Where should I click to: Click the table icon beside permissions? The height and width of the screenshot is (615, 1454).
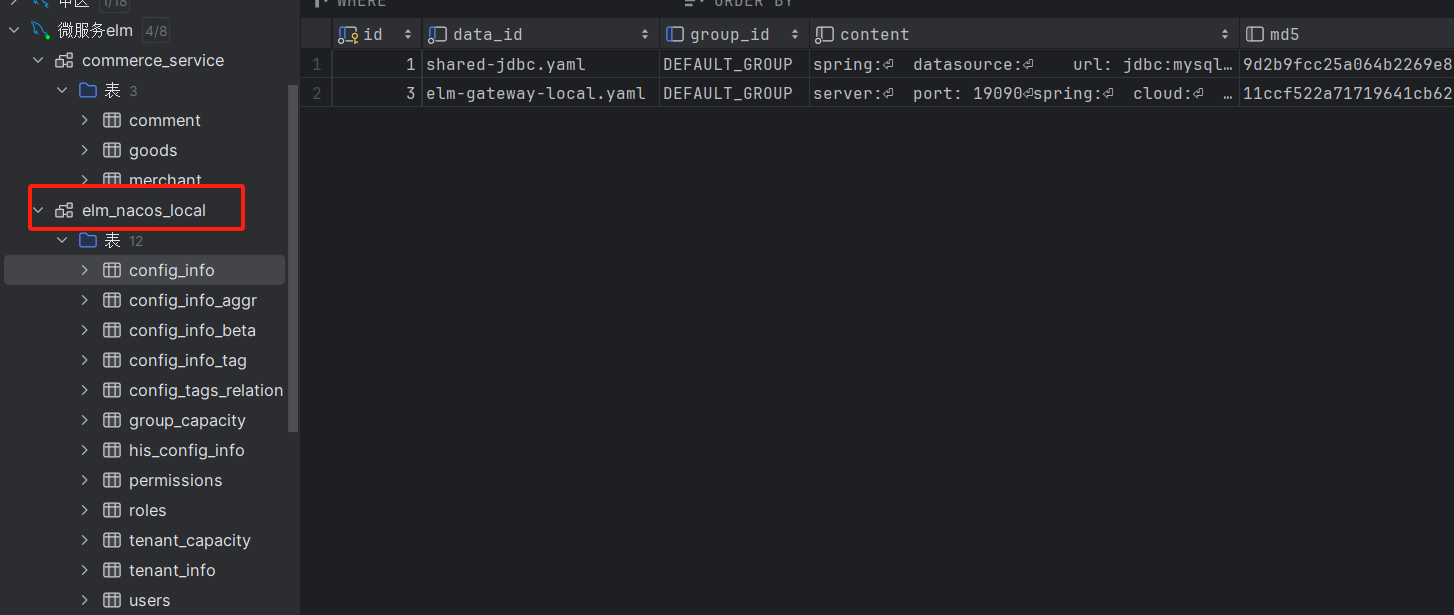click(112, 480)
